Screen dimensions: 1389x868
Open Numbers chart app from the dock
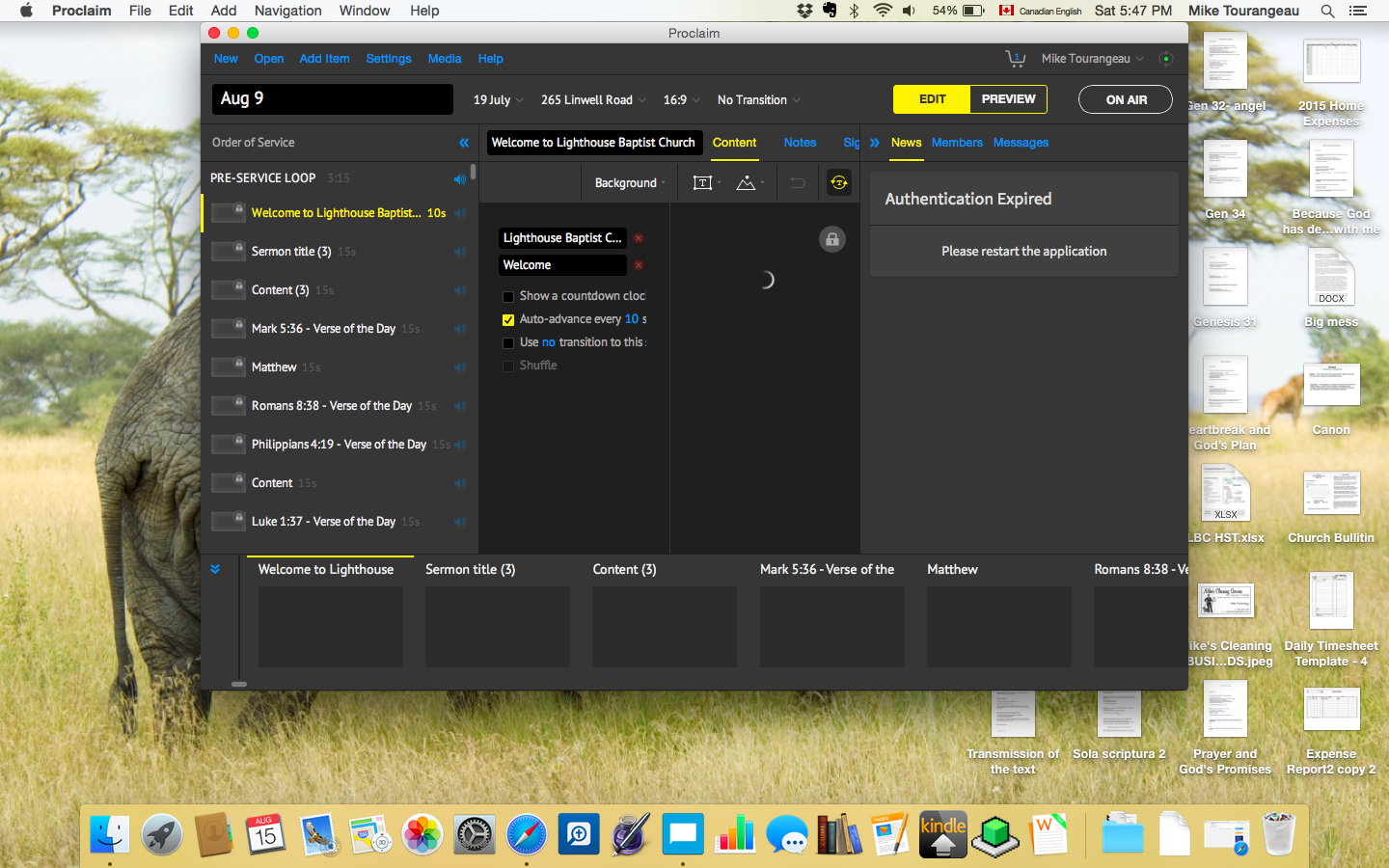735,834
